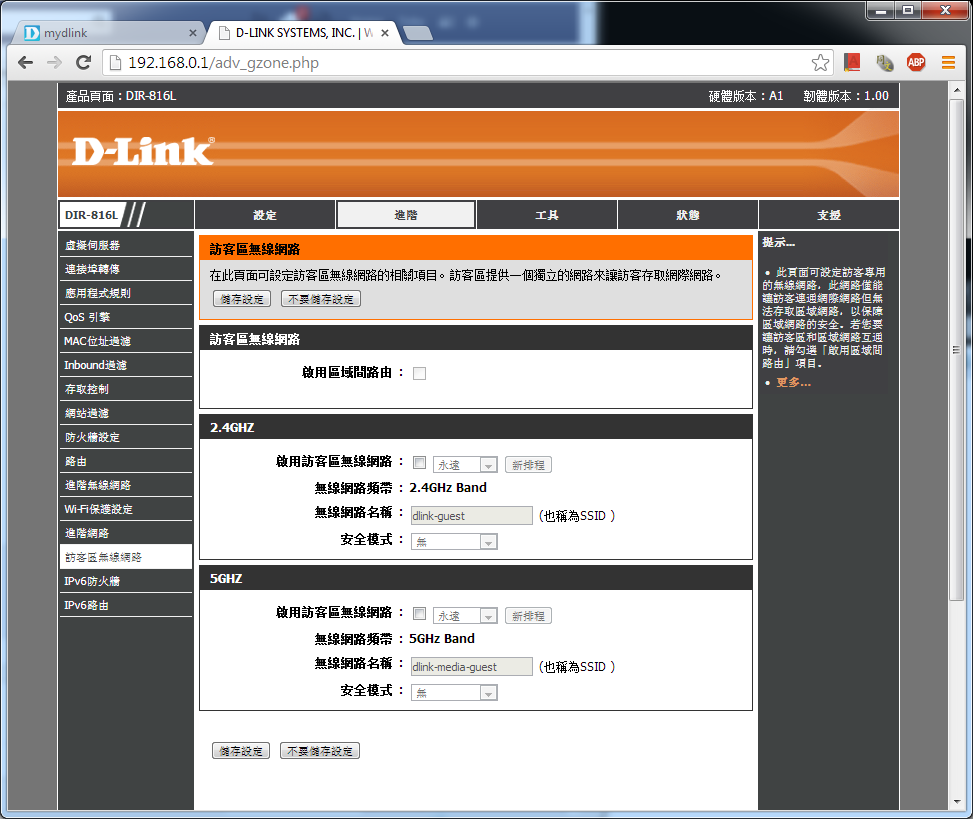Viewport: 973px width, 819px height.
Task: Click the 更多... link in hints
Action: pyautogui.click(x=793, y=383)
